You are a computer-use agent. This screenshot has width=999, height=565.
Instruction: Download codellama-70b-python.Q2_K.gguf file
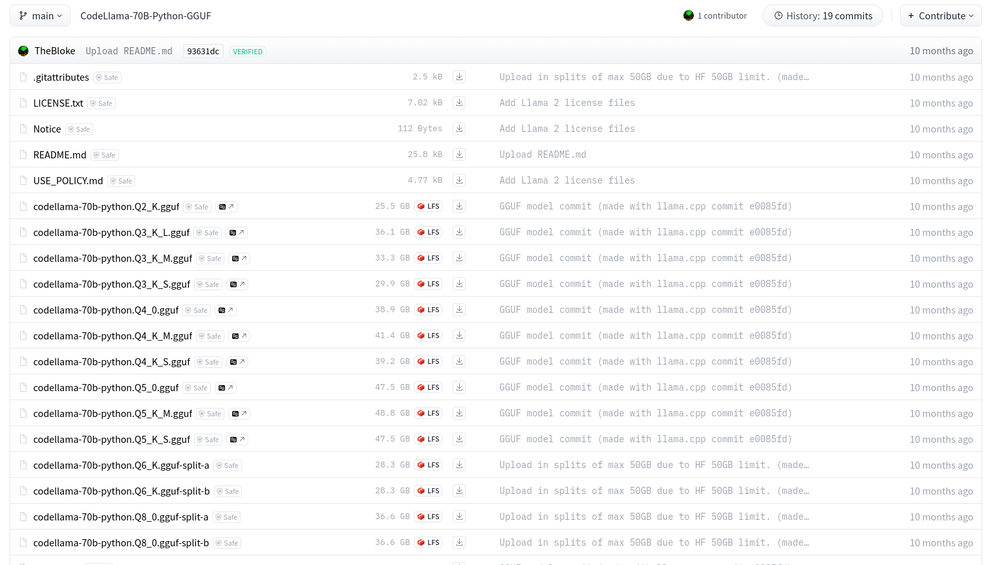[x=459, y=207]
